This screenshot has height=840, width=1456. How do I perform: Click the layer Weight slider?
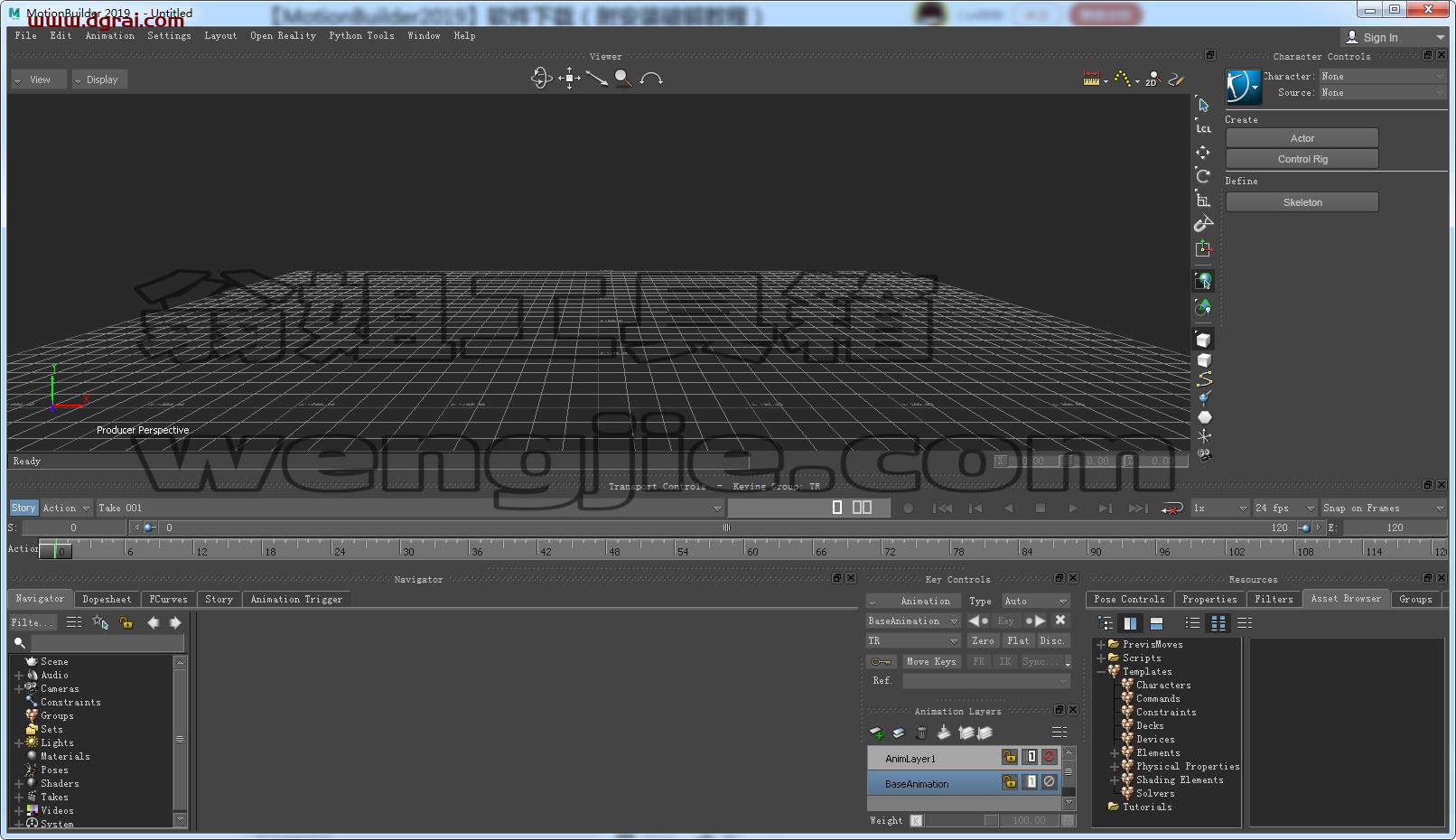(961, 821)
